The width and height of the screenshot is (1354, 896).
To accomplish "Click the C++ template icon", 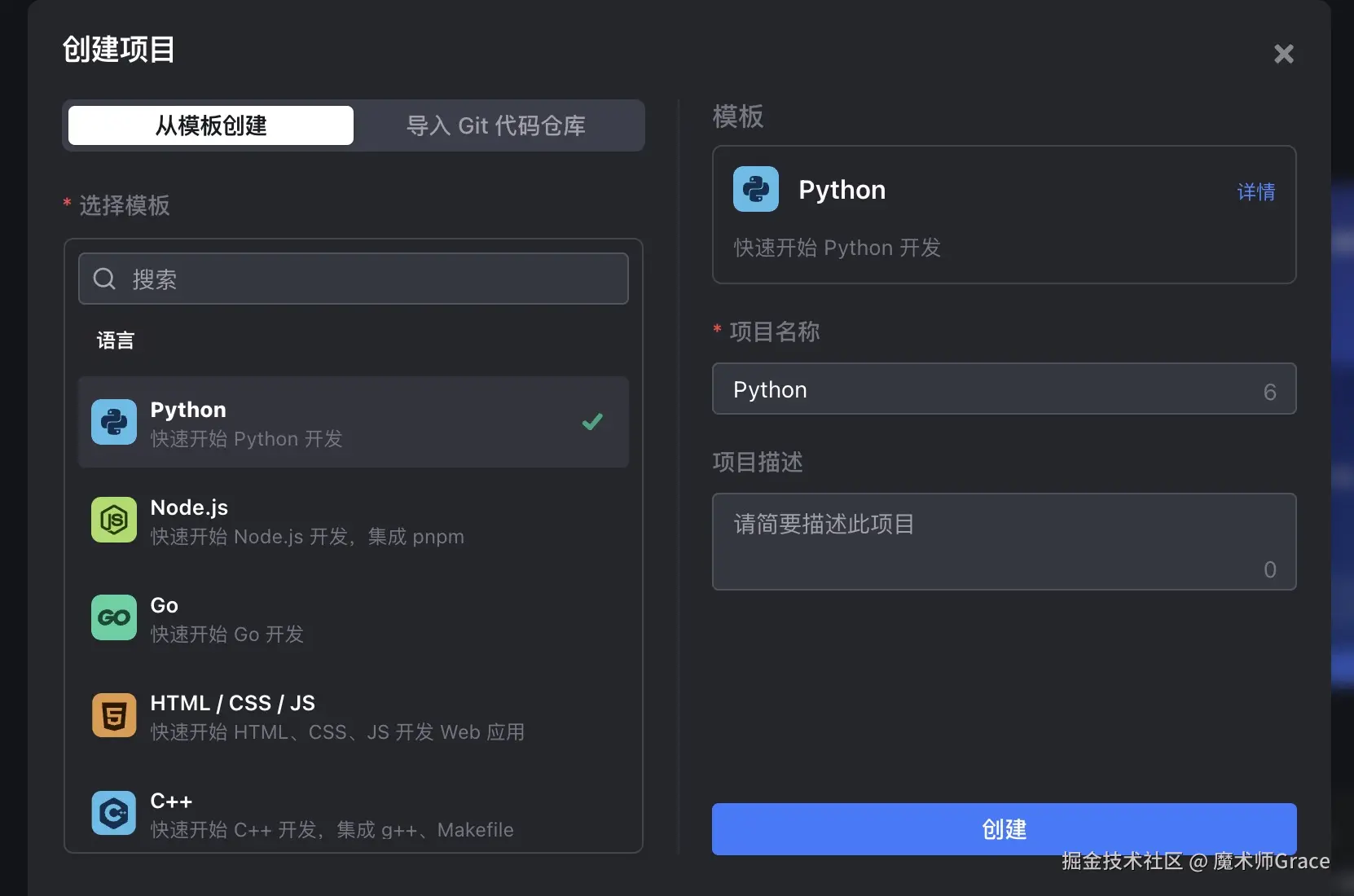I will point(114,813).
